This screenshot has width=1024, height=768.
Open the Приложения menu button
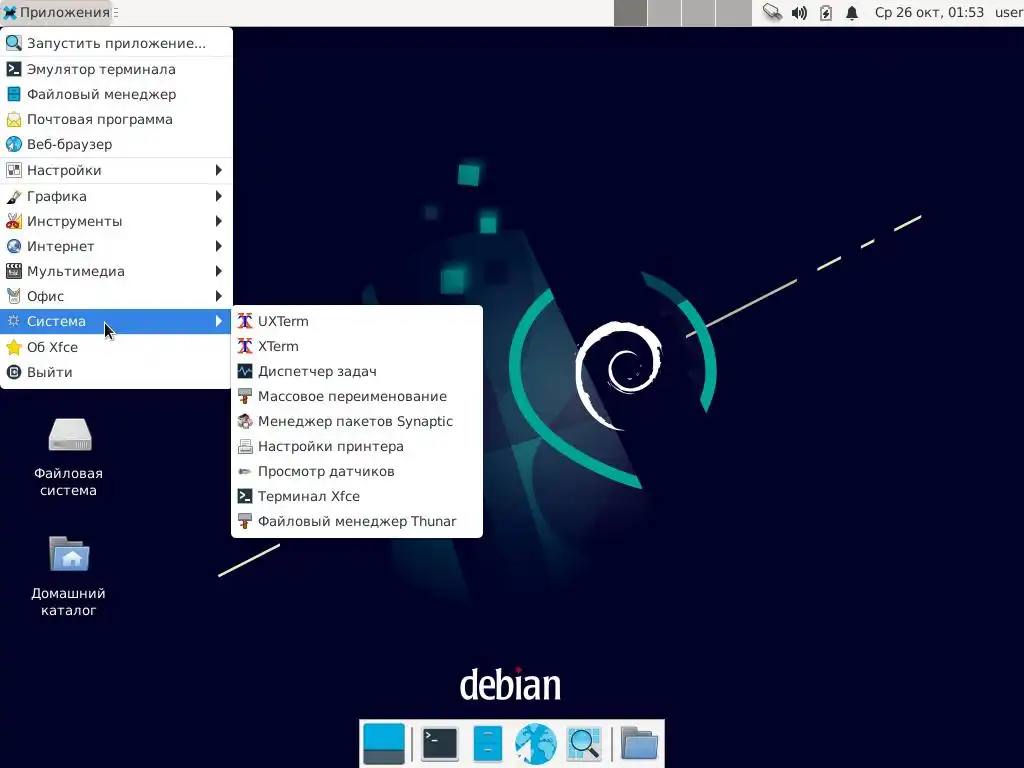click(56, 12)
